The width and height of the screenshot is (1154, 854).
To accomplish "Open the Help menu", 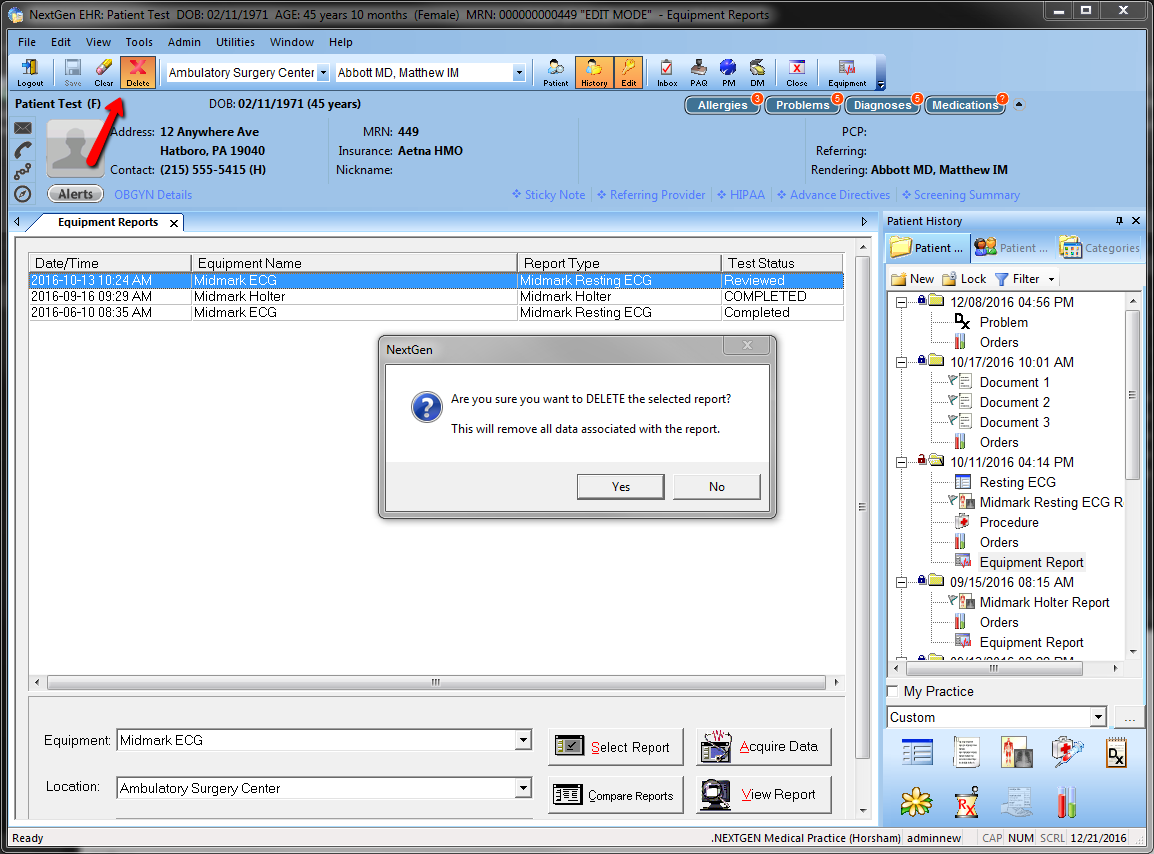I will (341, 42).
